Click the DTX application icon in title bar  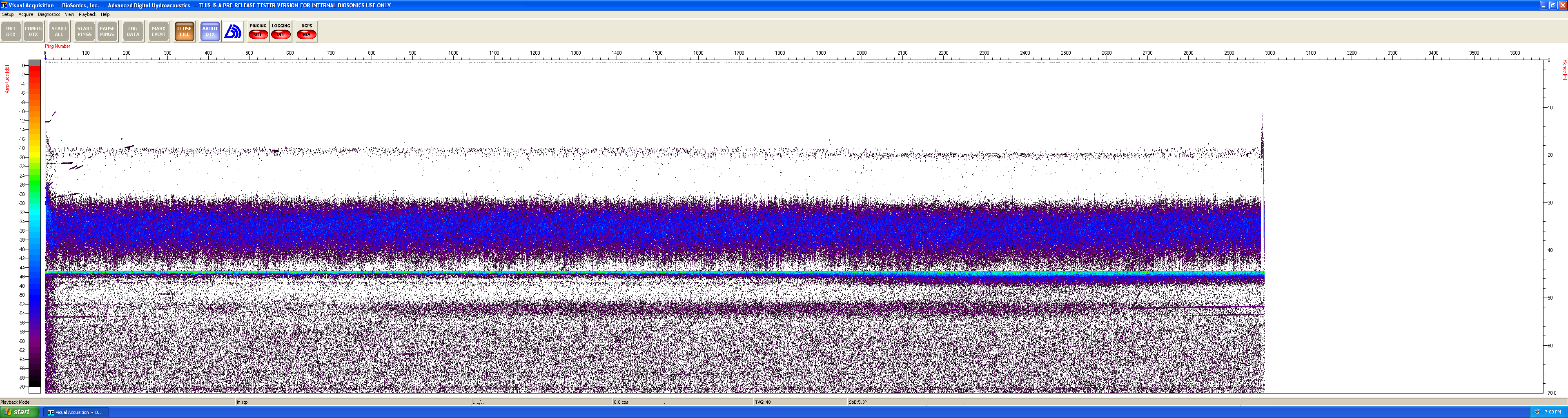tap(4, 5)
